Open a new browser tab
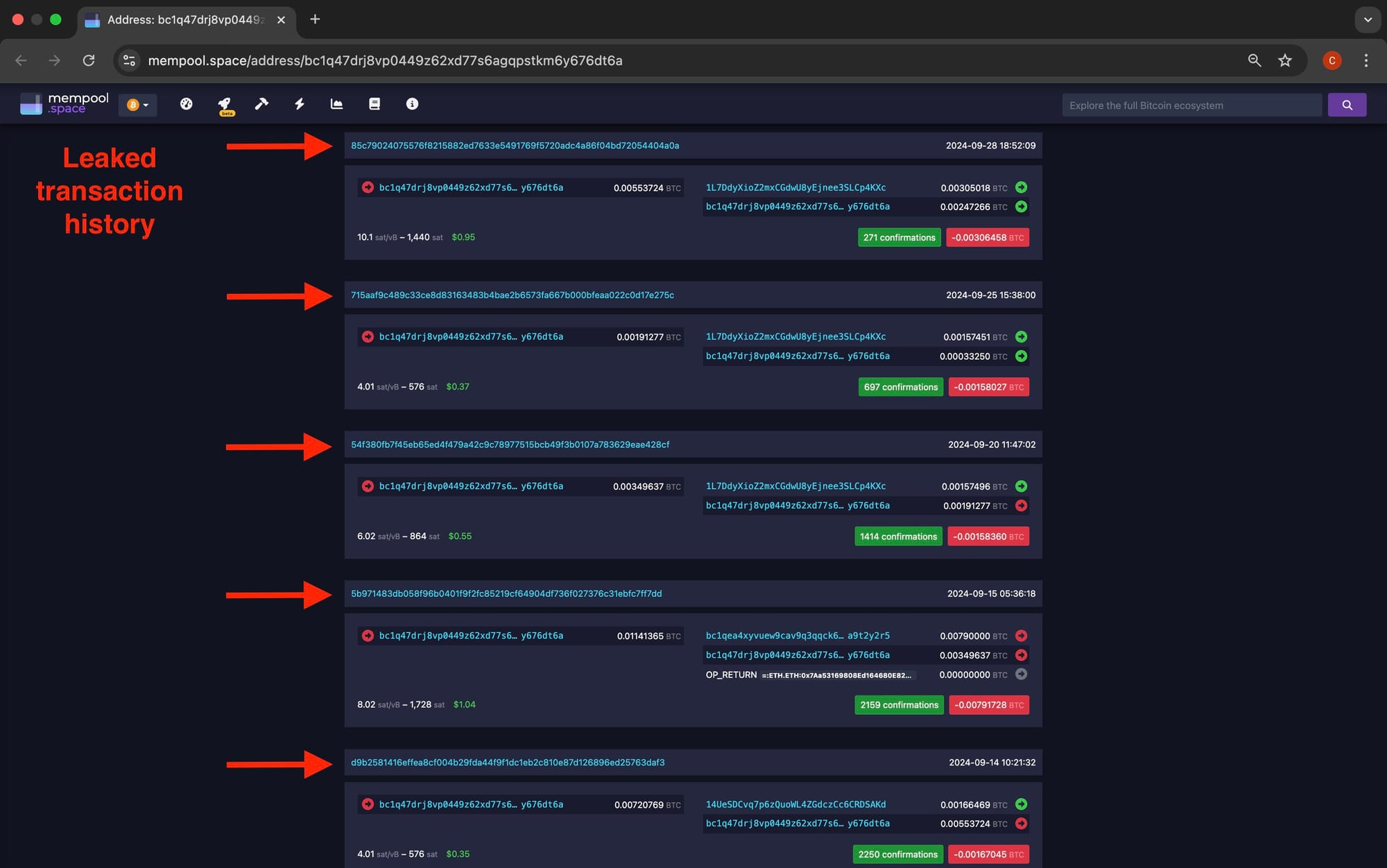This screenshot has height=868, width=1387. [315, 19]
